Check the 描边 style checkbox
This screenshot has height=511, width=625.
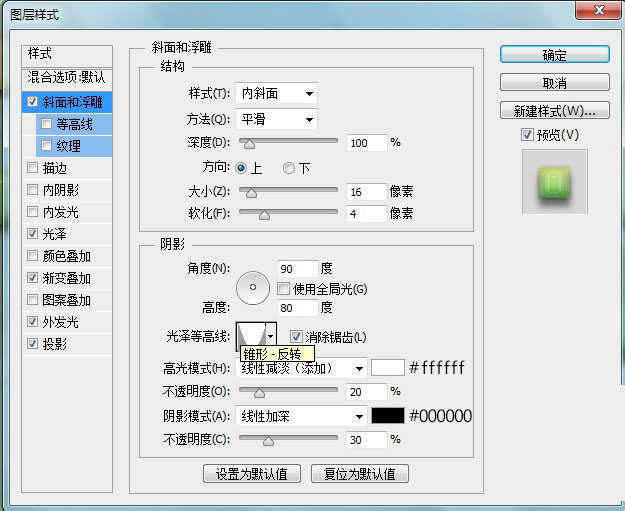click(32, 167)
